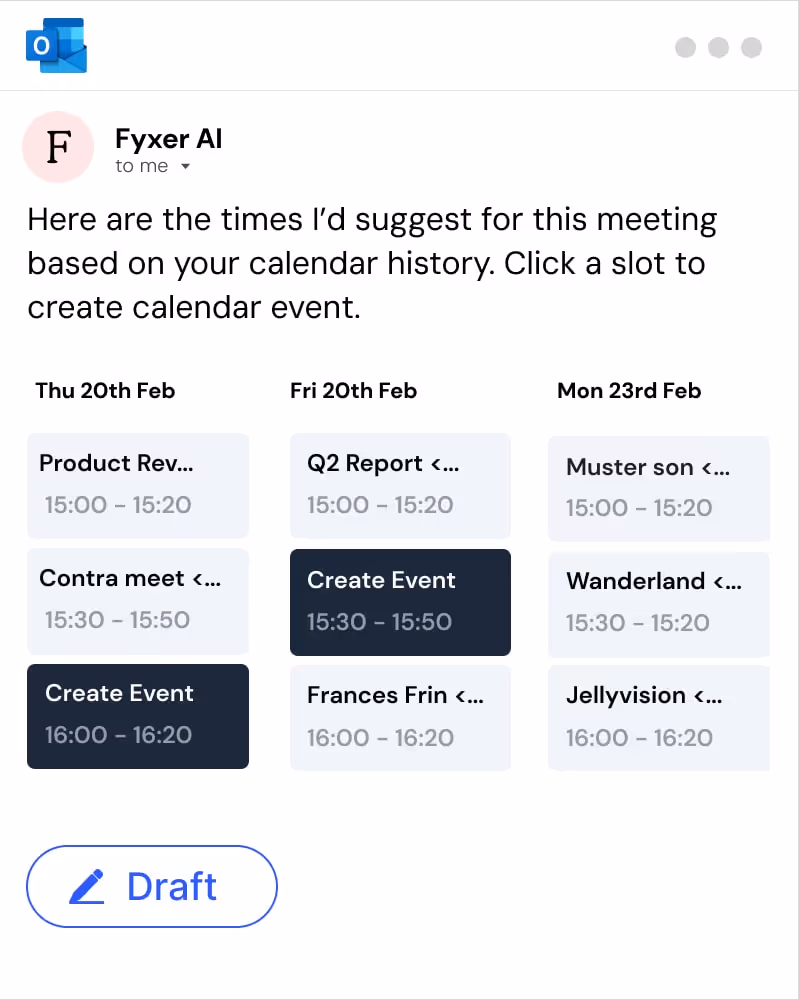This screenshot has height=1000, width=799.
Task: Select the Muster son Monday slot
Action: 658,488
